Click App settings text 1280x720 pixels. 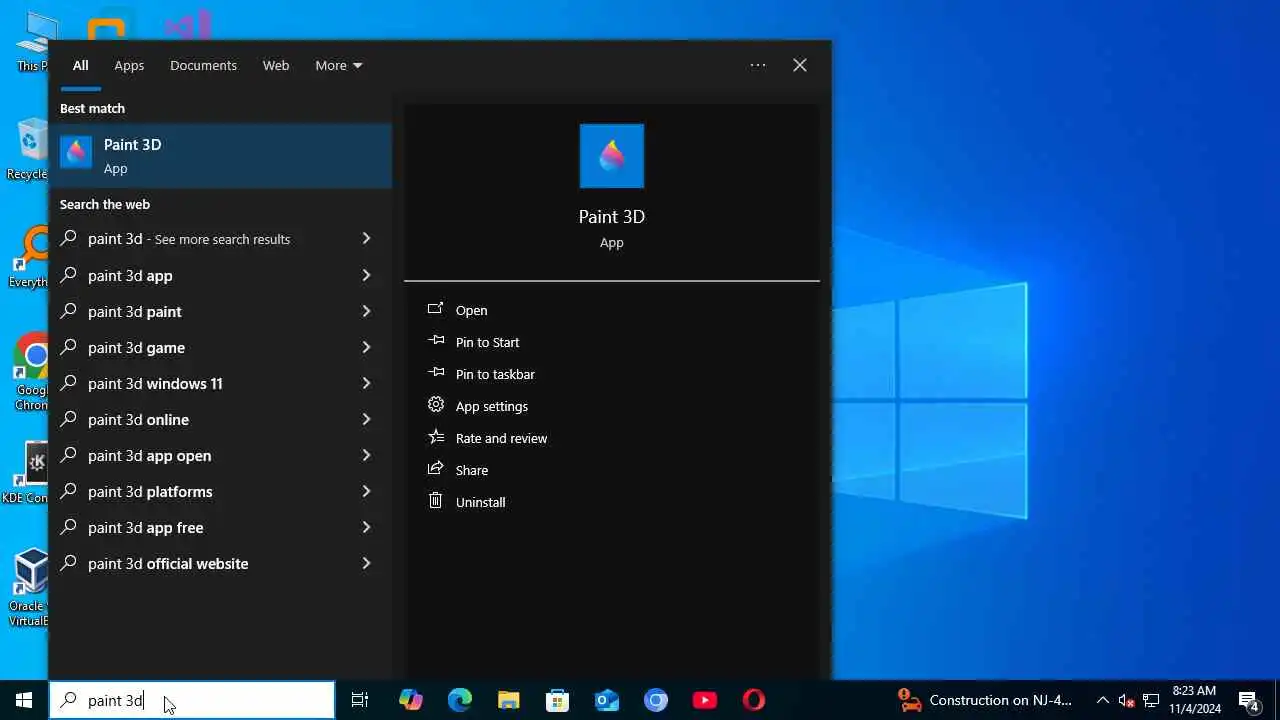[491, 406]
